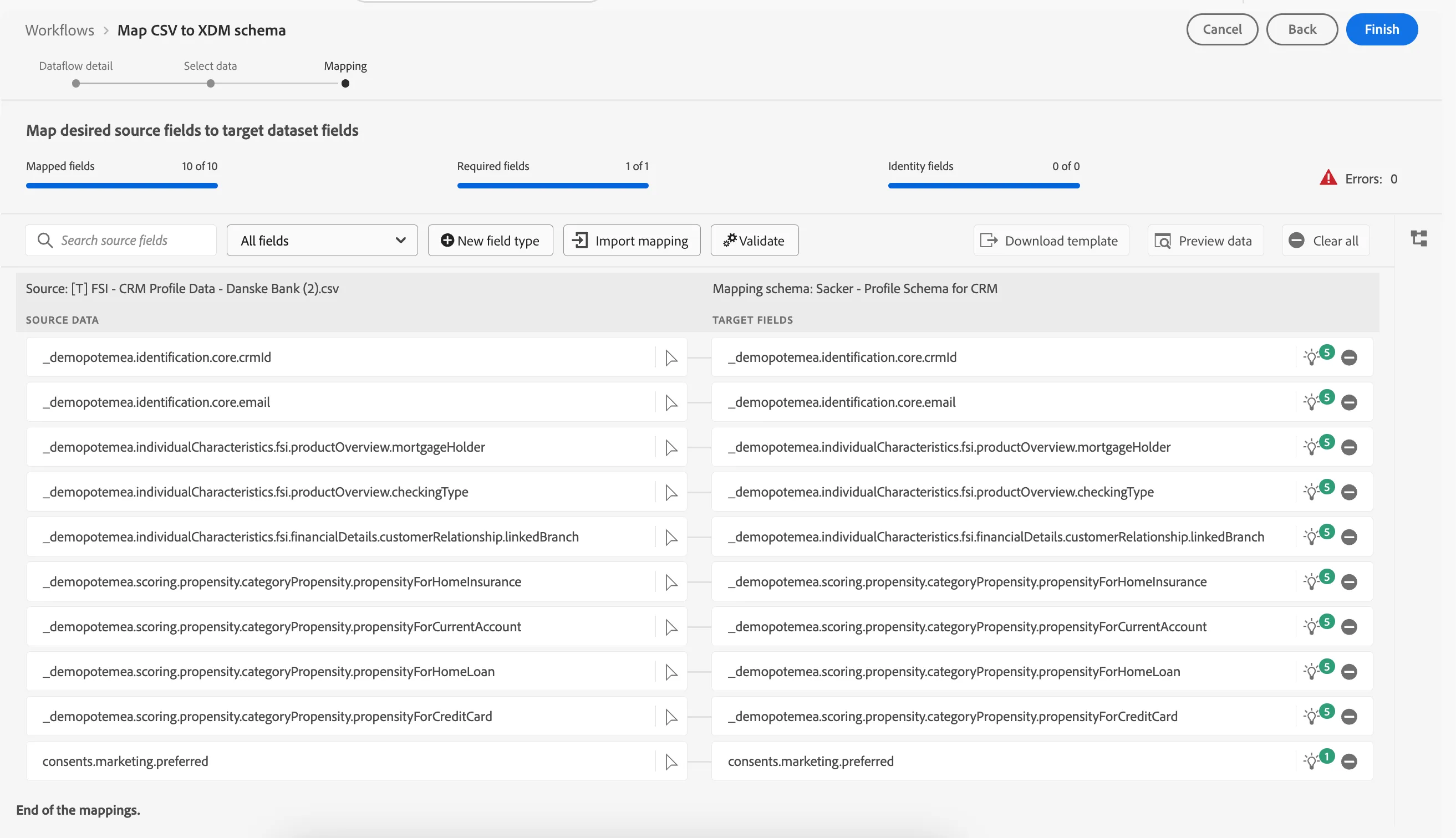Open the All fields filter dropdown
The width and height of the screenshot is (1456, 838).
tap(322, 241)
